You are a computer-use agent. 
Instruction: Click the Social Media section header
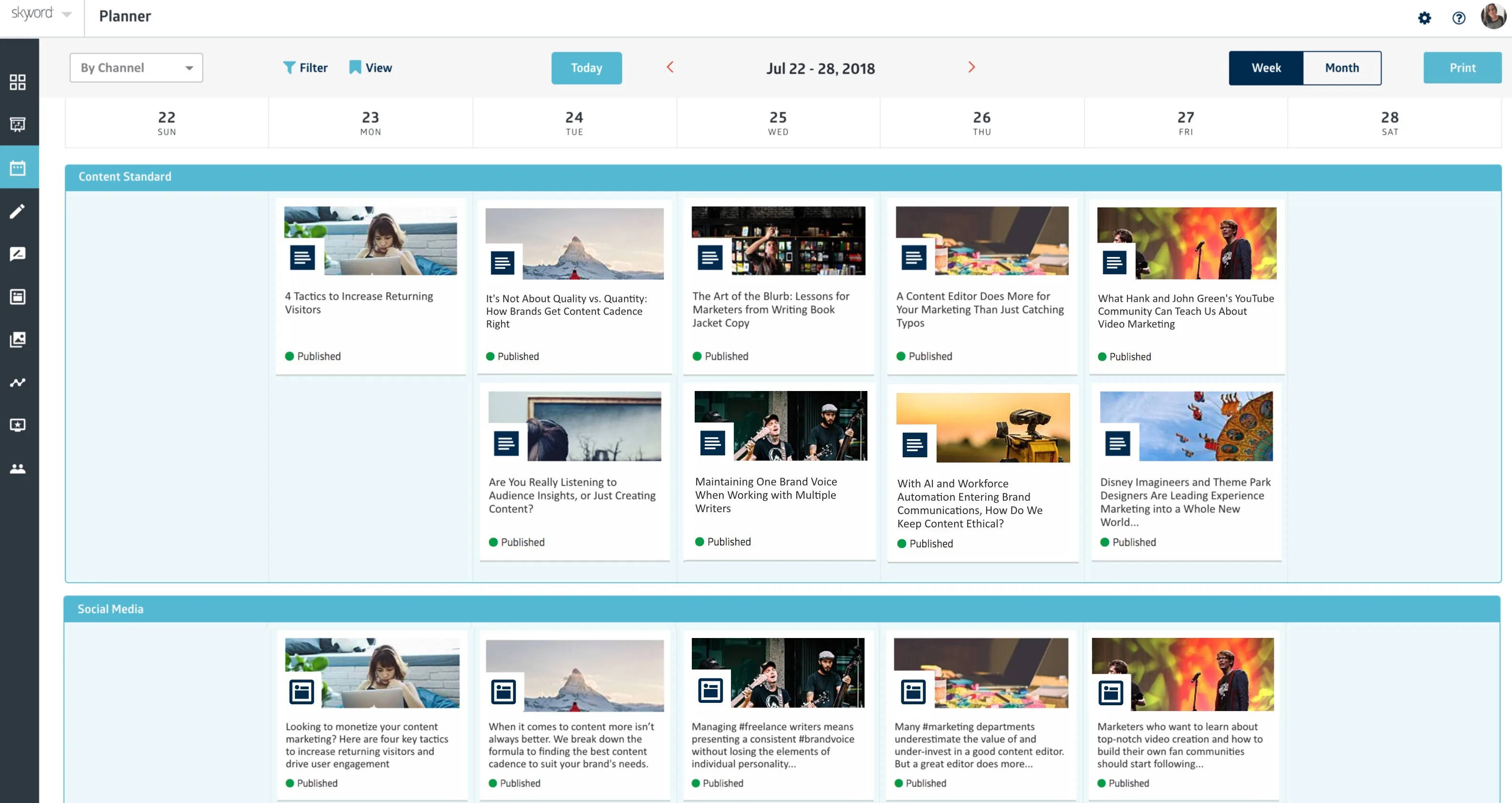[110, 609]
